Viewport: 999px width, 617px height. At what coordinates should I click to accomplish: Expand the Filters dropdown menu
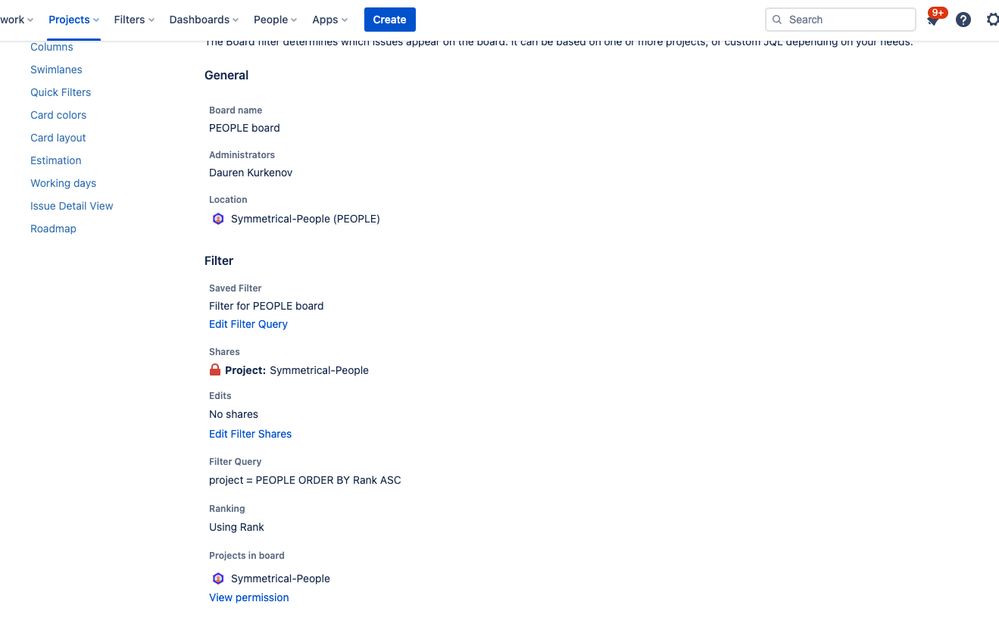[134, 20]
